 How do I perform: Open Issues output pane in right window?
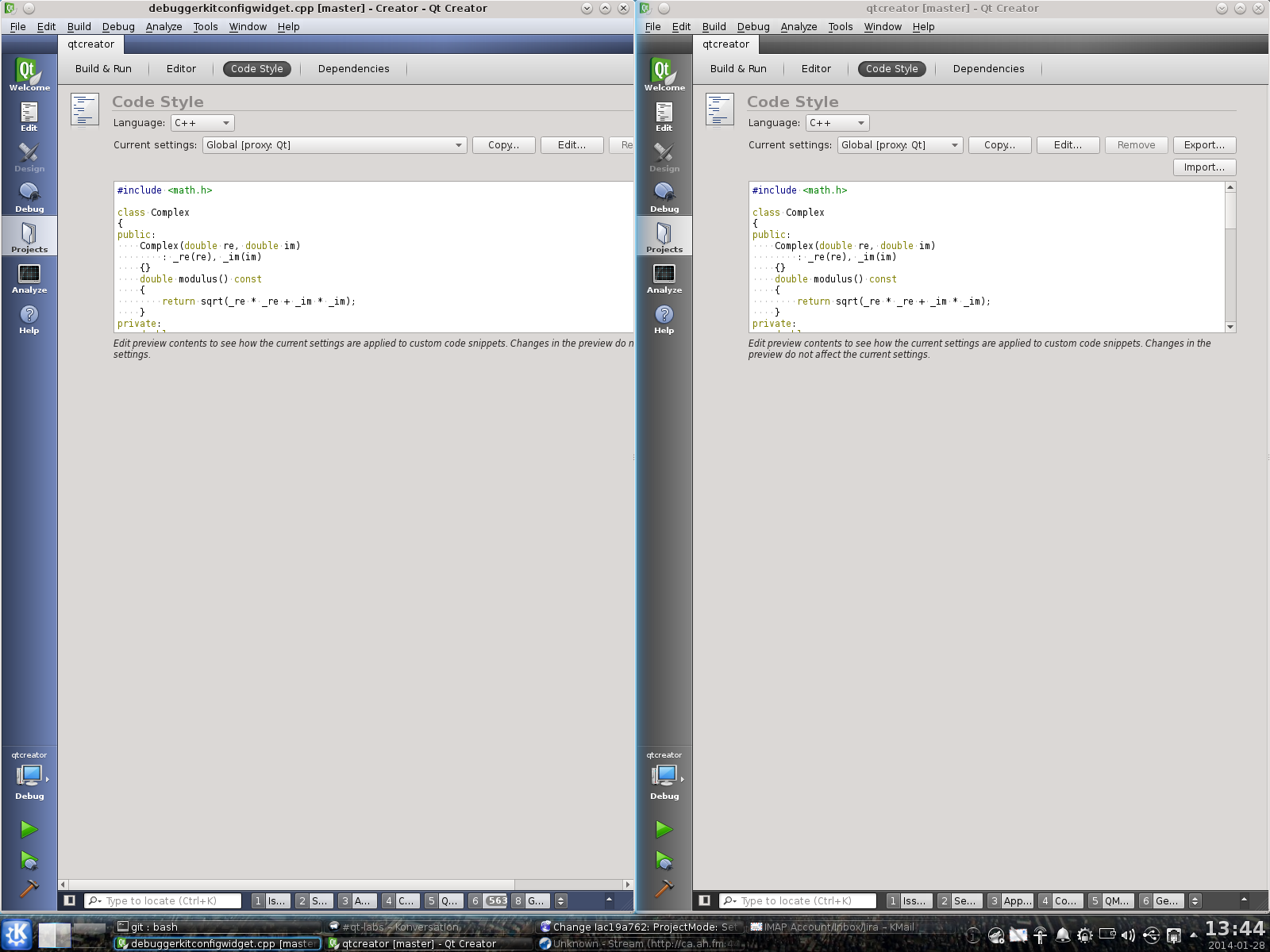909,900
